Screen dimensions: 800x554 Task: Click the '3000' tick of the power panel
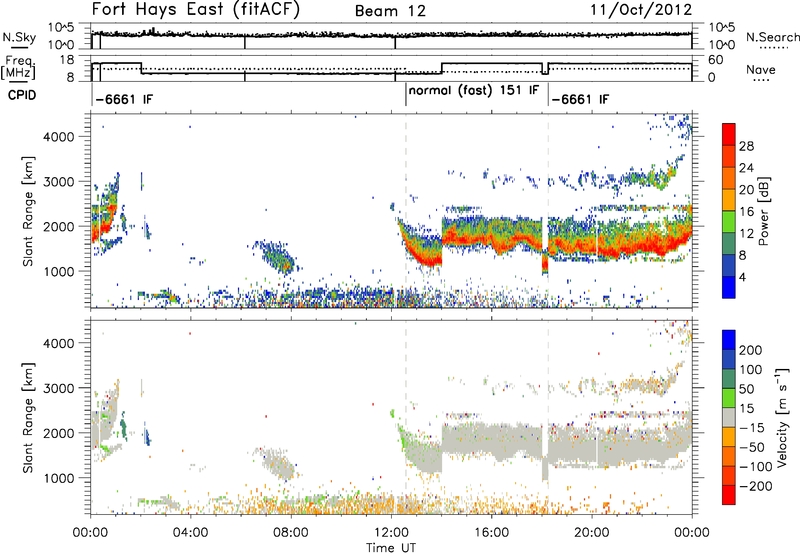(58, 182)
